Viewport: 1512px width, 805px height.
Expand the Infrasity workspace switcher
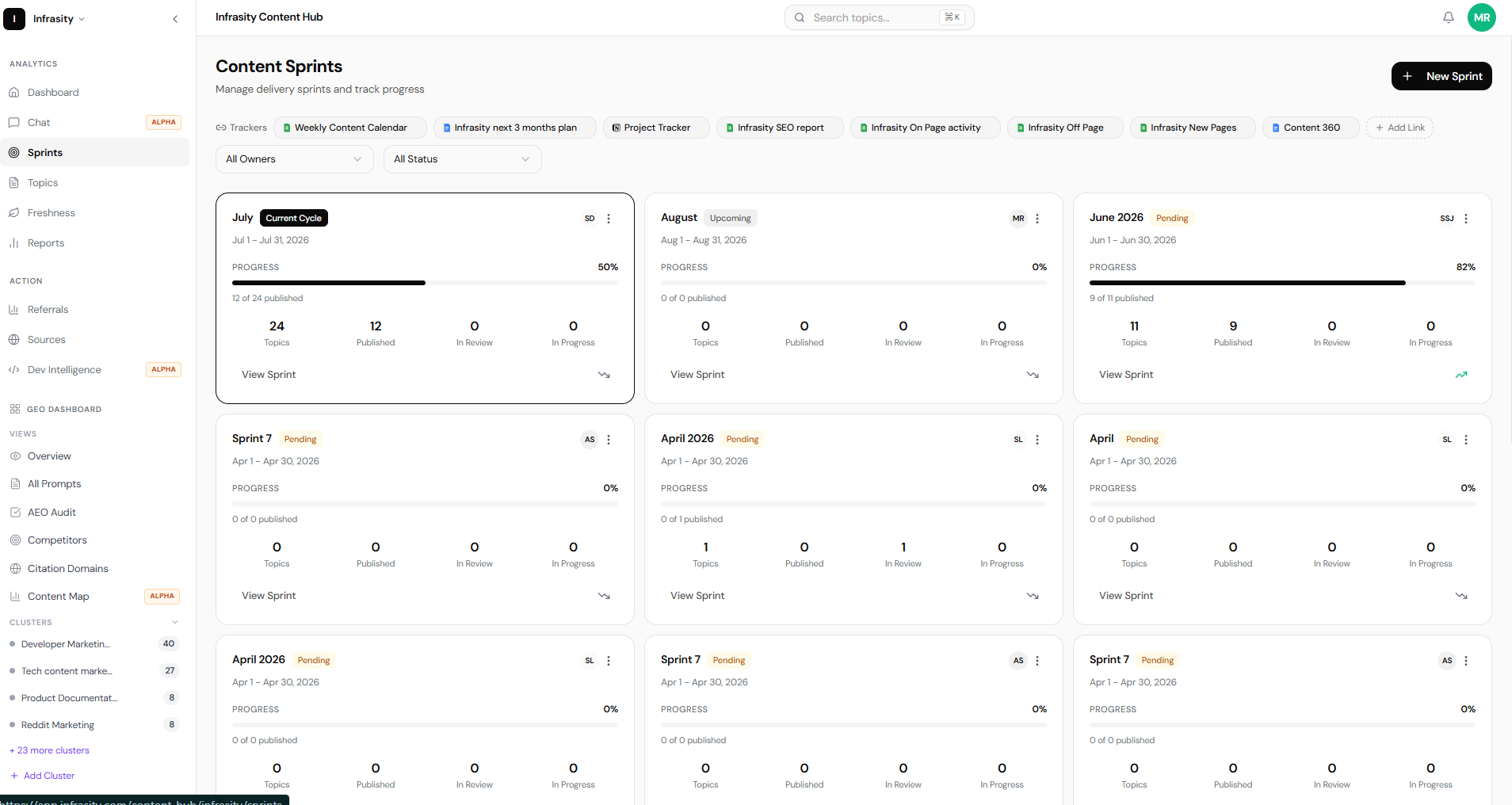pyautogui.click(x=58, y=19)
